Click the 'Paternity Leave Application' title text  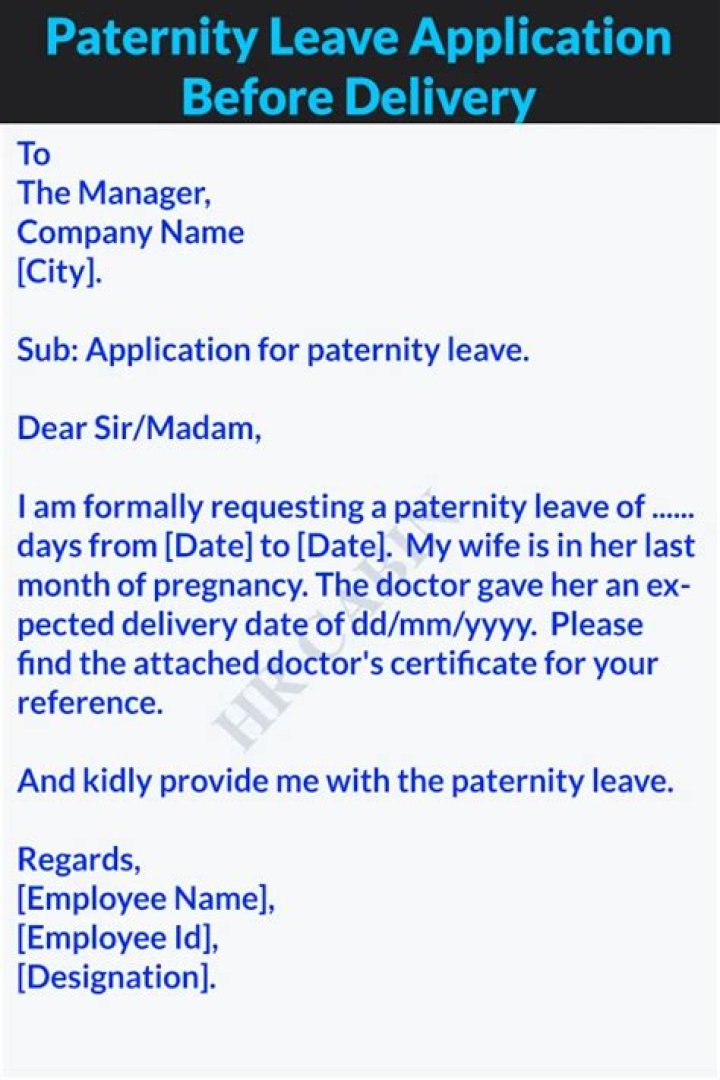(359, 39)
